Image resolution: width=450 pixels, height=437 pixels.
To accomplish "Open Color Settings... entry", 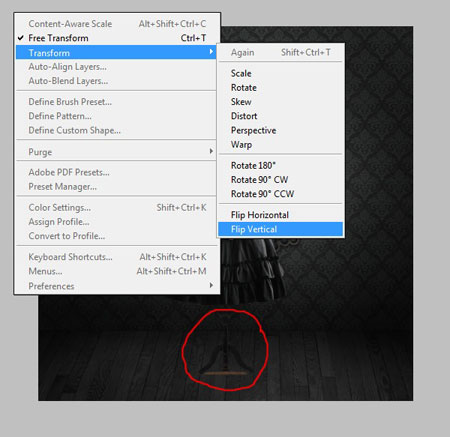I will pyautogui.click(x=117, y=207).
